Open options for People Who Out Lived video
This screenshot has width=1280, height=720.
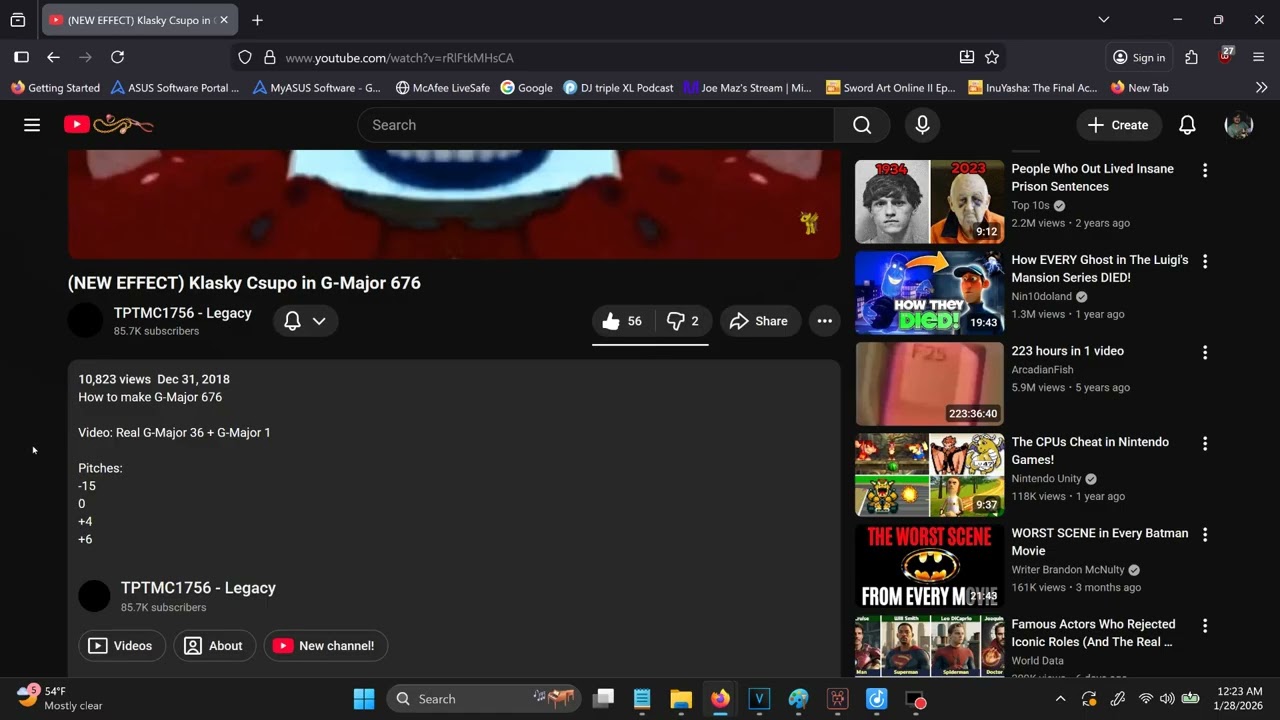click(1205, 171)
